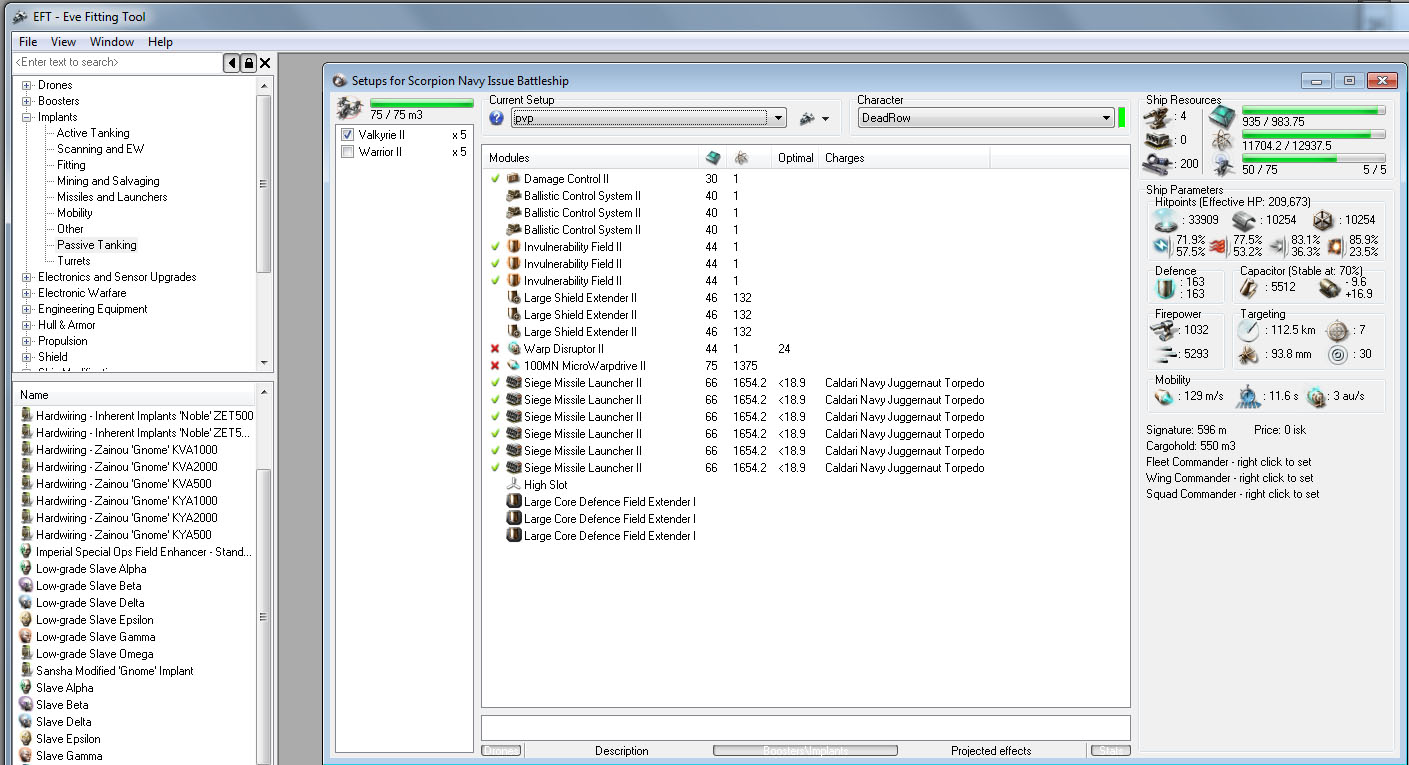Toggle the padlock icon beside the search box
The width and height of the screenshot is (1409, 765).
249,63
